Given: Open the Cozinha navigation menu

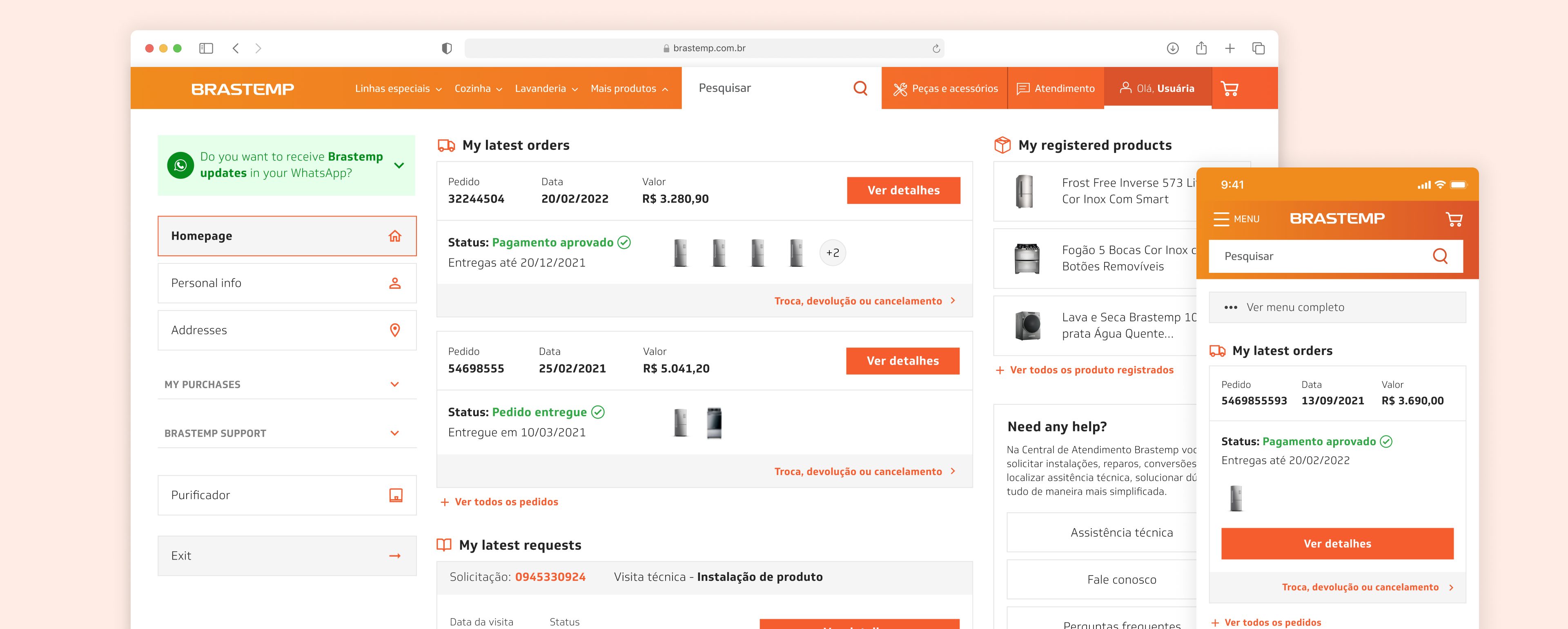Looking at the screenshot, I should point(478,89).
